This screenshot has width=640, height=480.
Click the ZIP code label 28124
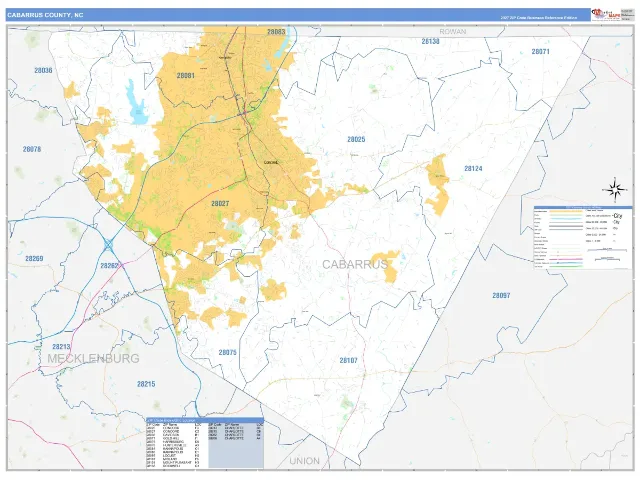(473, 168)
